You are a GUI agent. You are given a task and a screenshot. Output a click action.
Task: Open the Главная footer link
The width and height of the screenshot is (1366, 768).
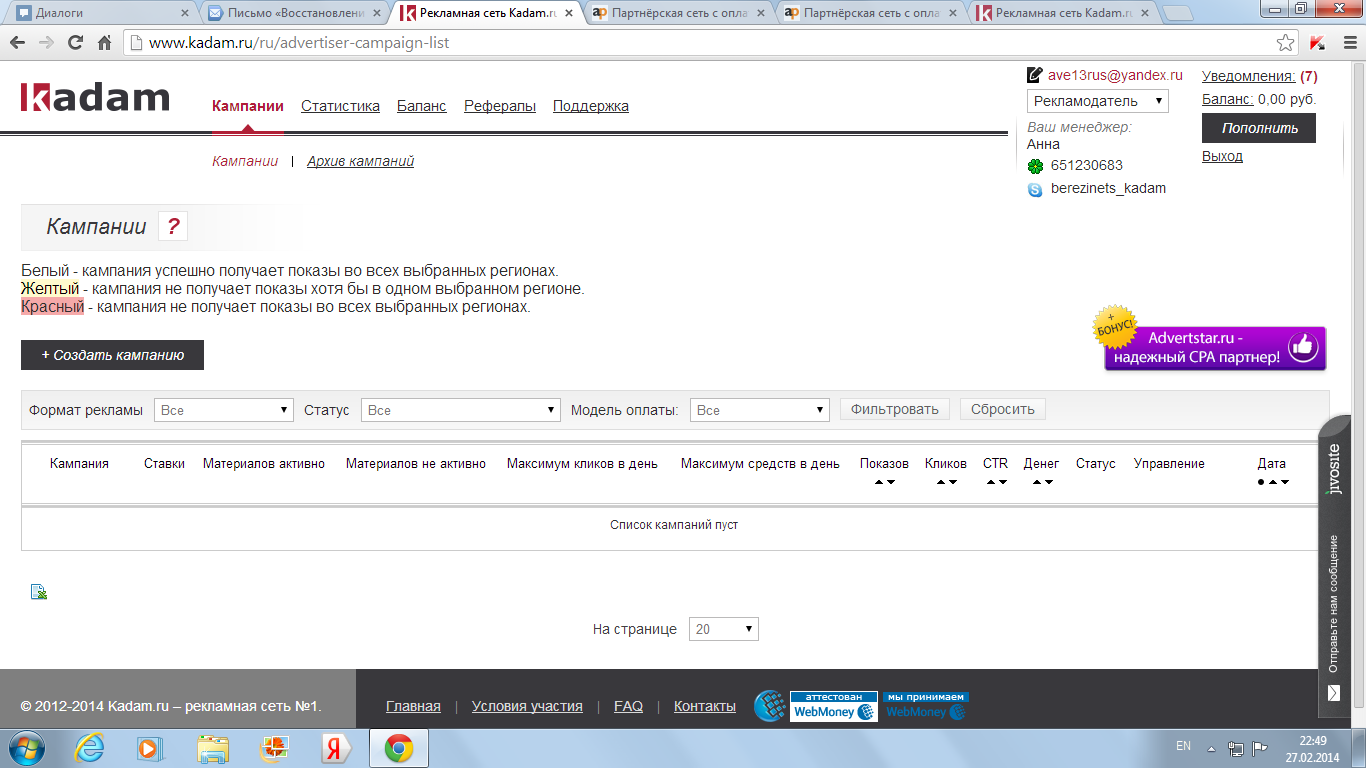413,706
